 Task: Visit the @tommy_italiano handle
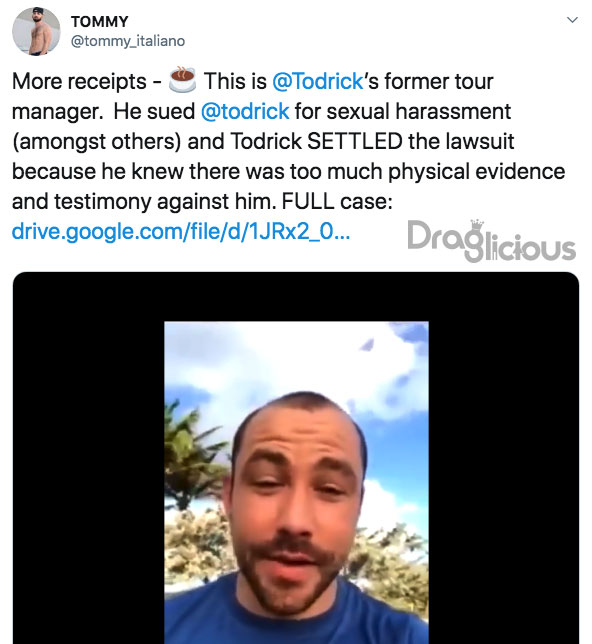pos(128,41)
